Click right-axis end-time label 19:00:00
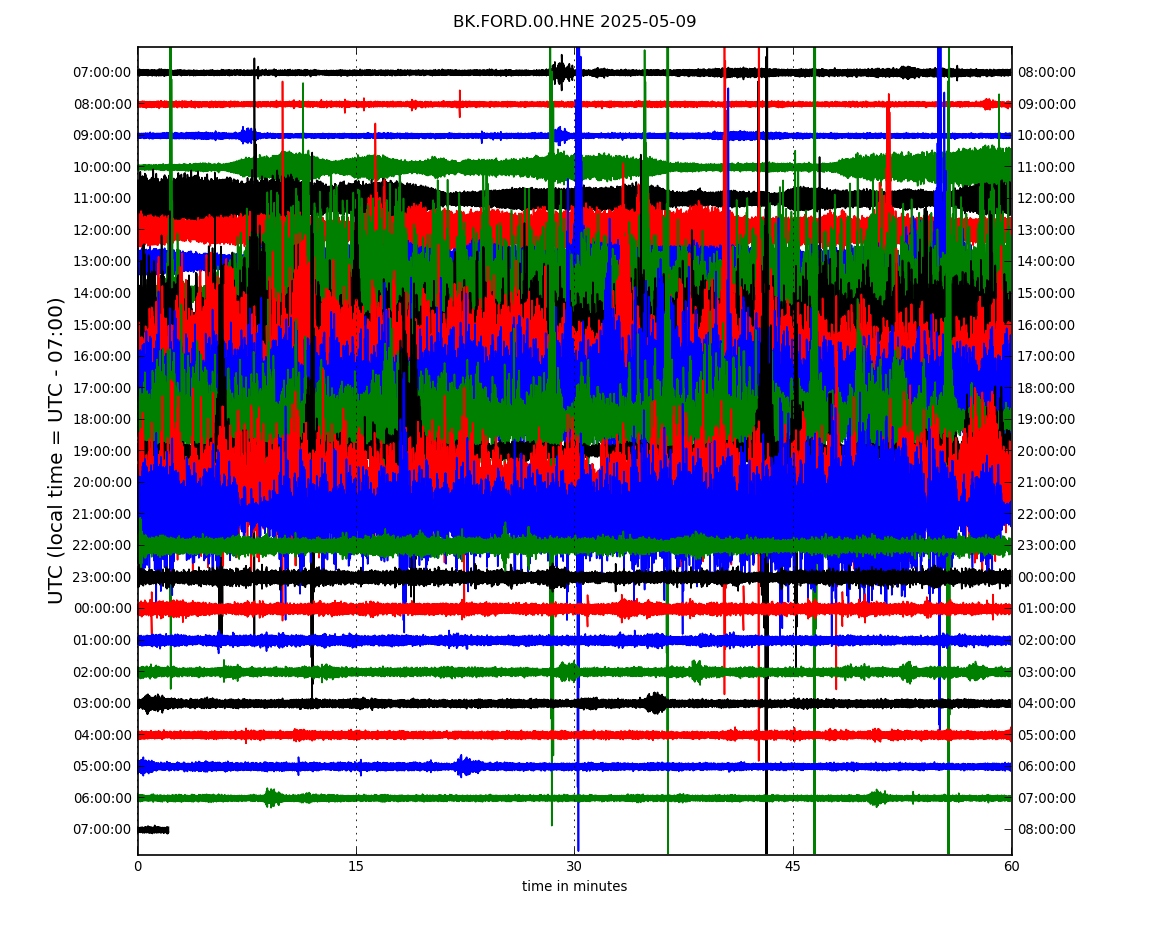 coord(1047,420)
